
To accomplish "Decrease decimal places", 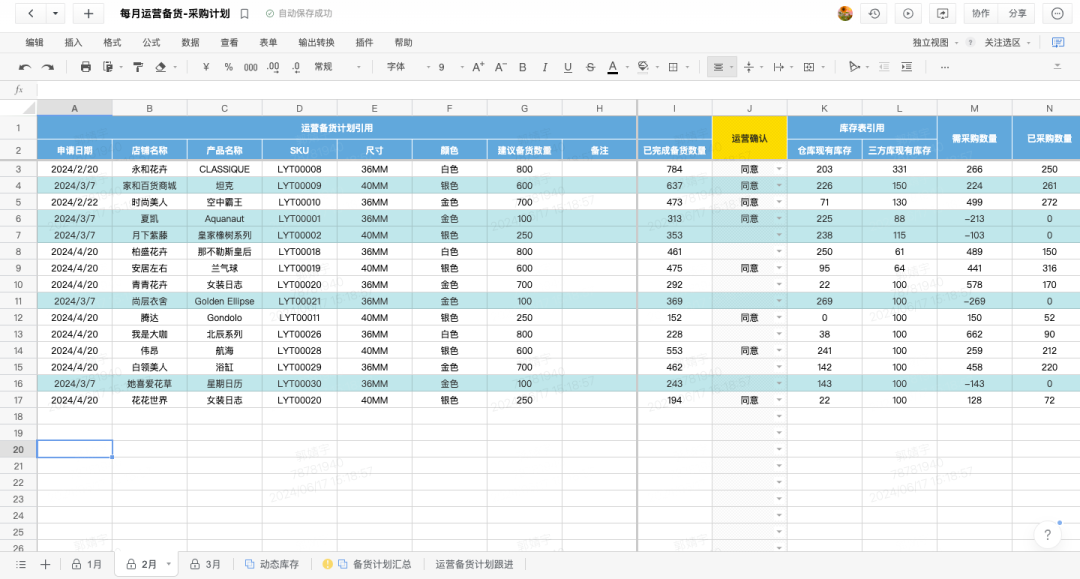I will pyautogui.click(x=296, y=67).
